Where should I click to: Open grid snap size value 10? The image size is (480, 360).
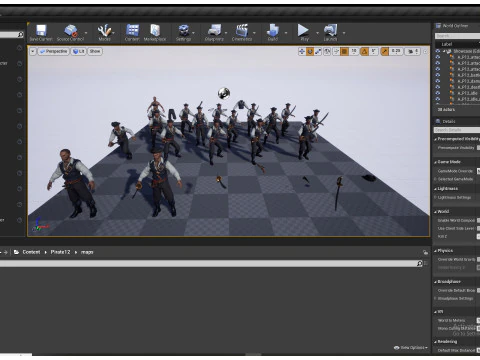pos(354,51)
